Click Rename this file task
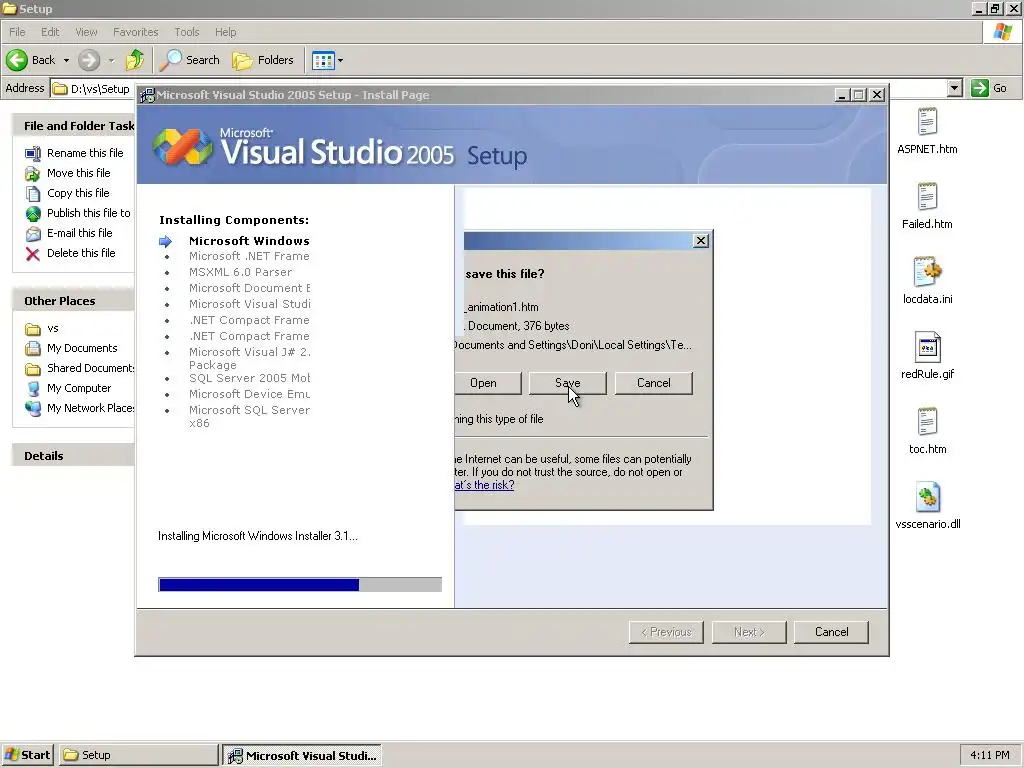 click(85, 153)
